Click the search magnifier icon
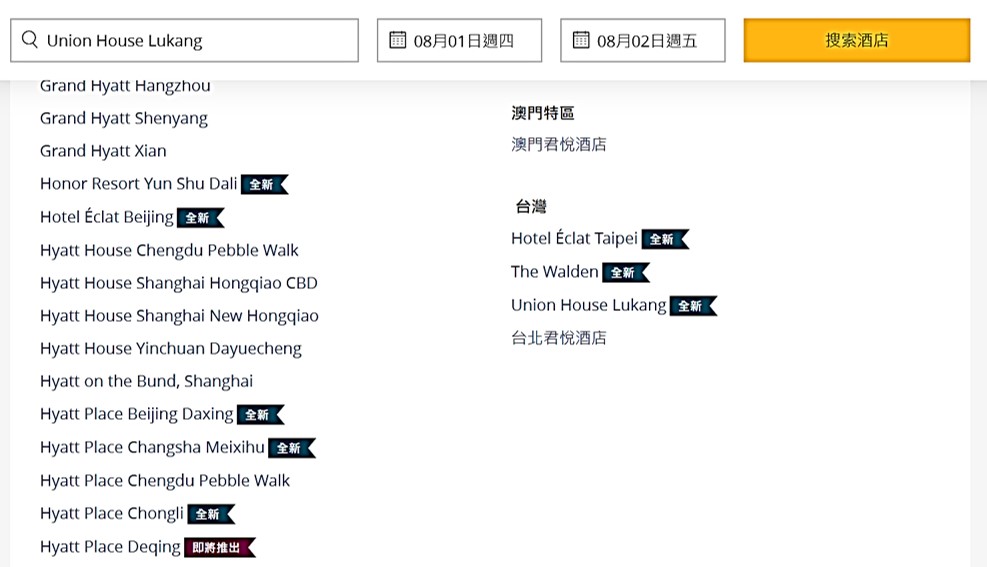Viewport: 987px width, 567px height. (30, 40)
